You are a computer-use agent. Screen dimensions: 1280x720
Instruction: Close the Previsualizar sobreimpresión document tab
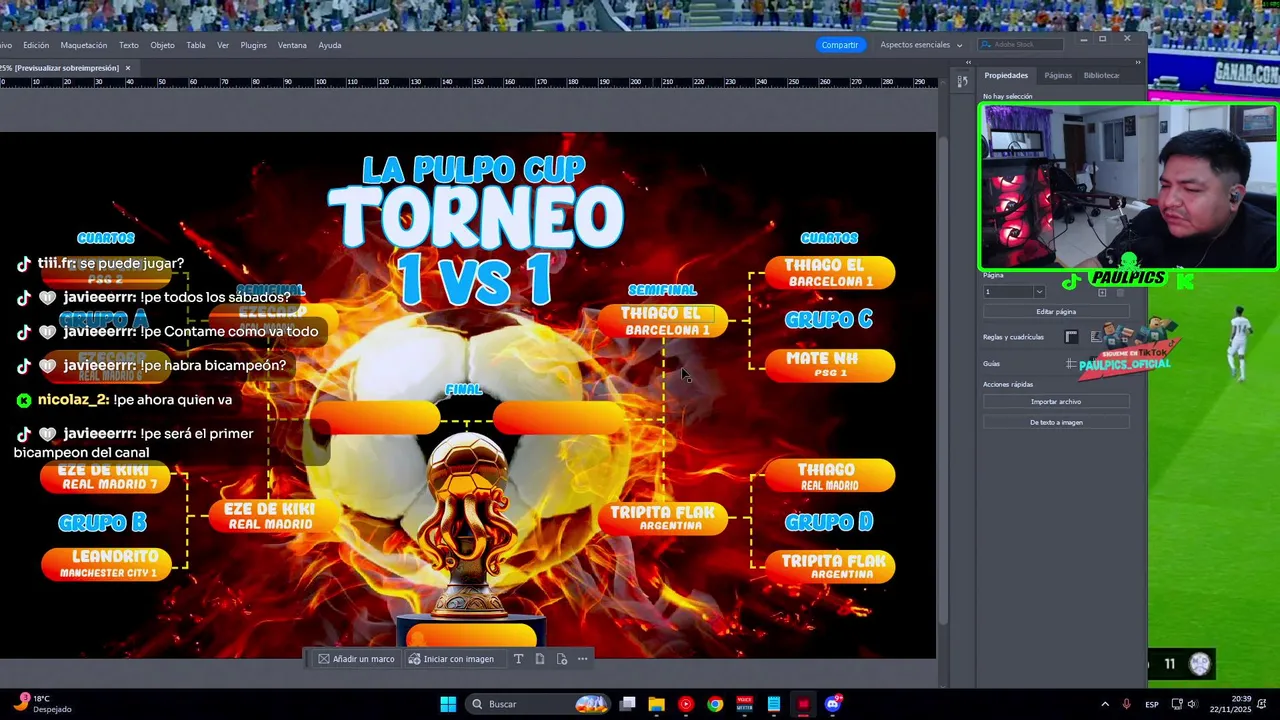128,68
